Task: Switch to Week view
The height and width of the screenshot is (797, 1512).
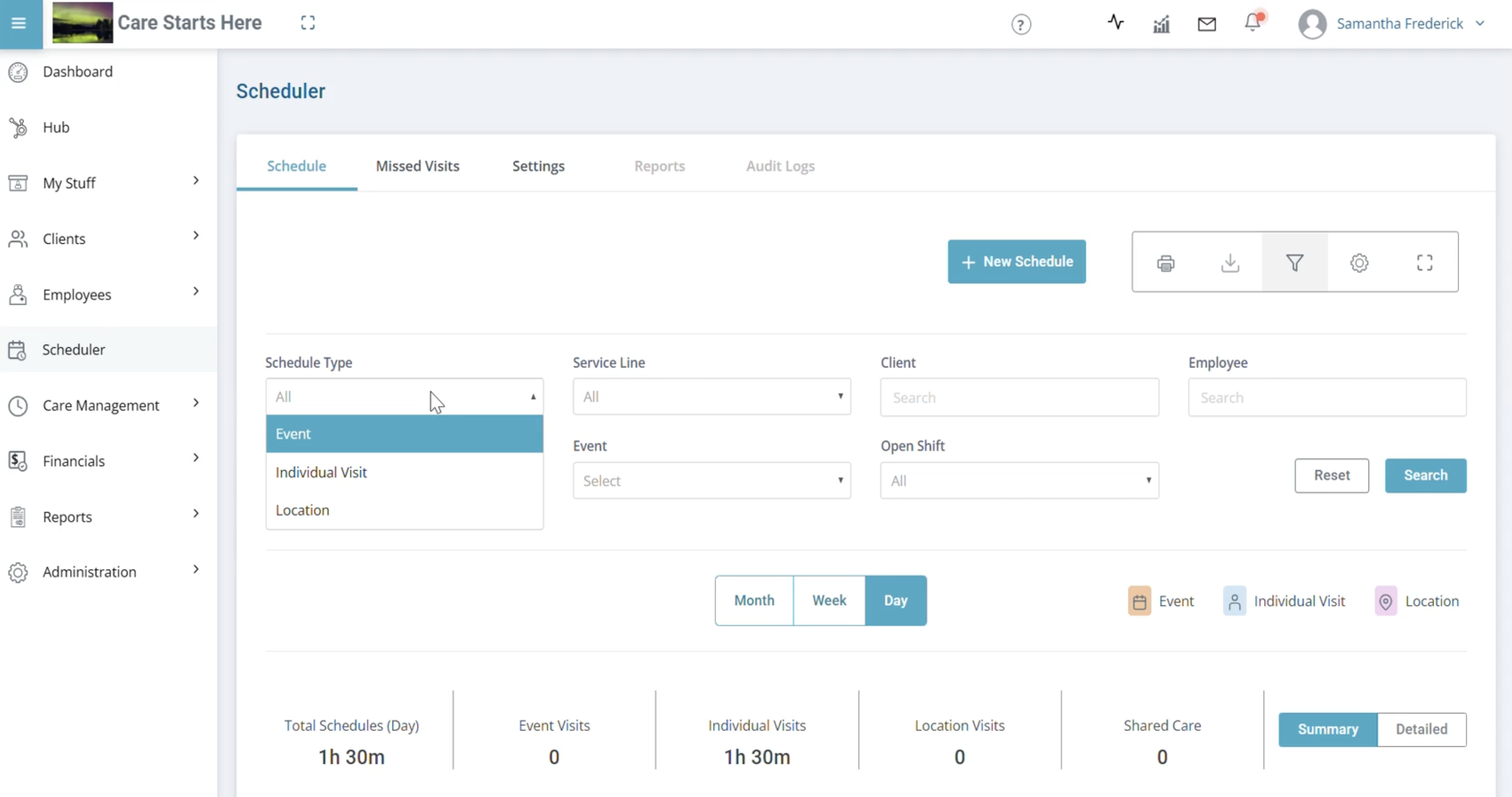Action: tap(829, 600)
